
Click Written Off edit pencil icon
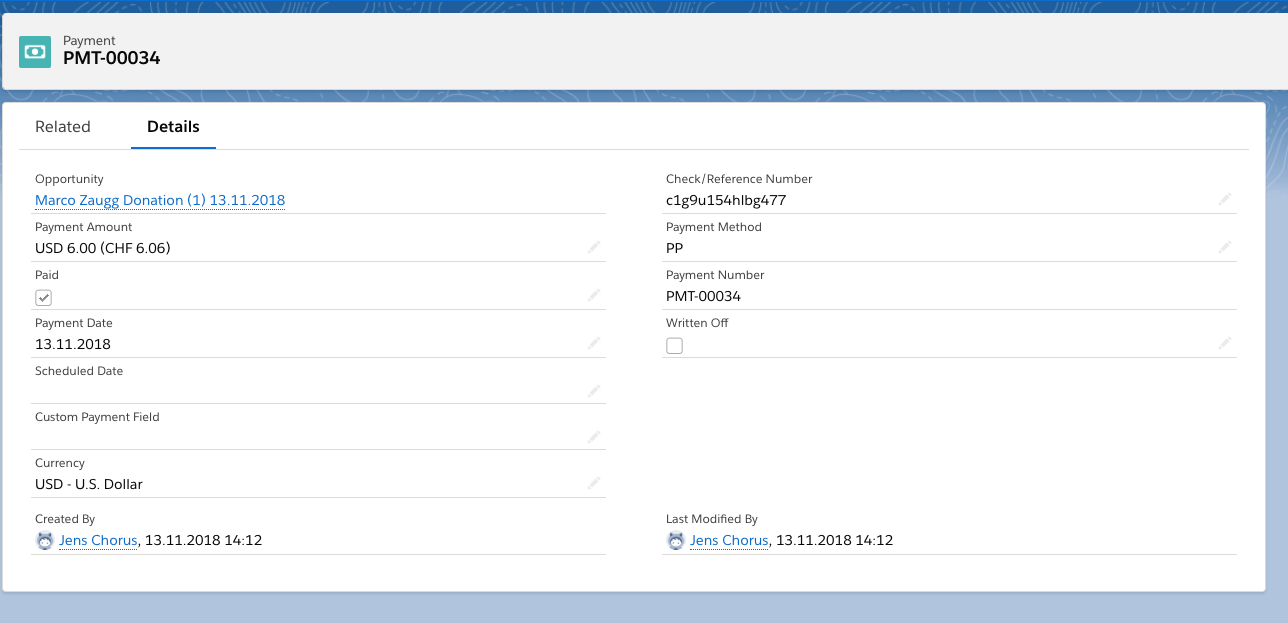(x=1225, y=343)
